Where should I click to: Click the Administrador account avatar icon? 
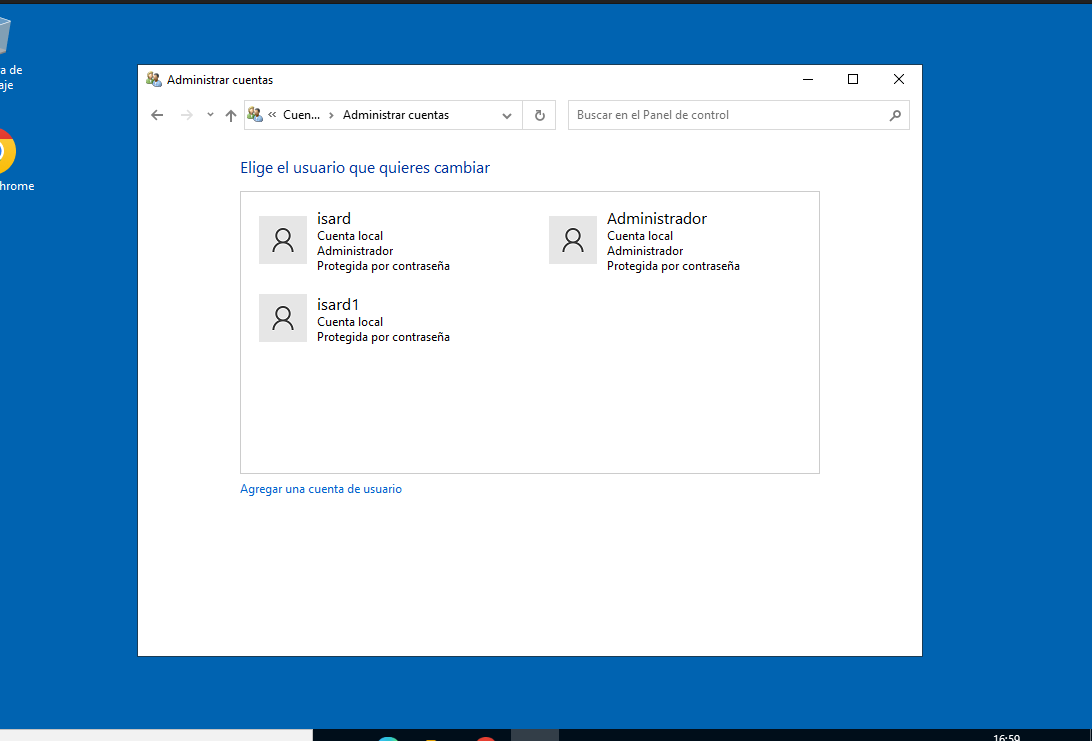pyautogui.click(x=573, y=240)
